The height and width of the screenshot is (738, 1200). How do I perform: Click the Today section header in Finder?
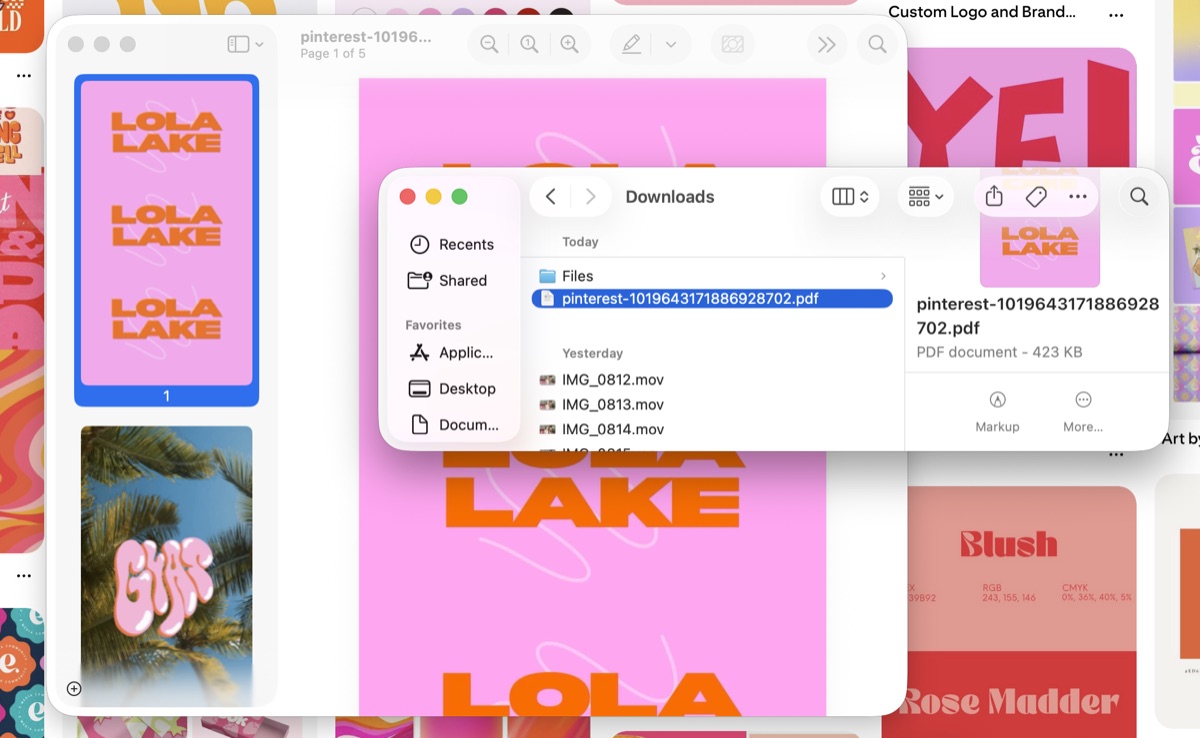click(580, 242)
